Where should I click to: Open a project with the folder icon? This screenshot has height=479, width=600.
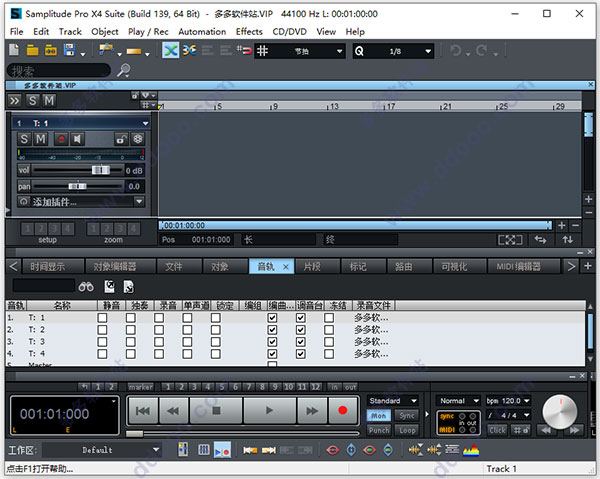tap(32, 50)
